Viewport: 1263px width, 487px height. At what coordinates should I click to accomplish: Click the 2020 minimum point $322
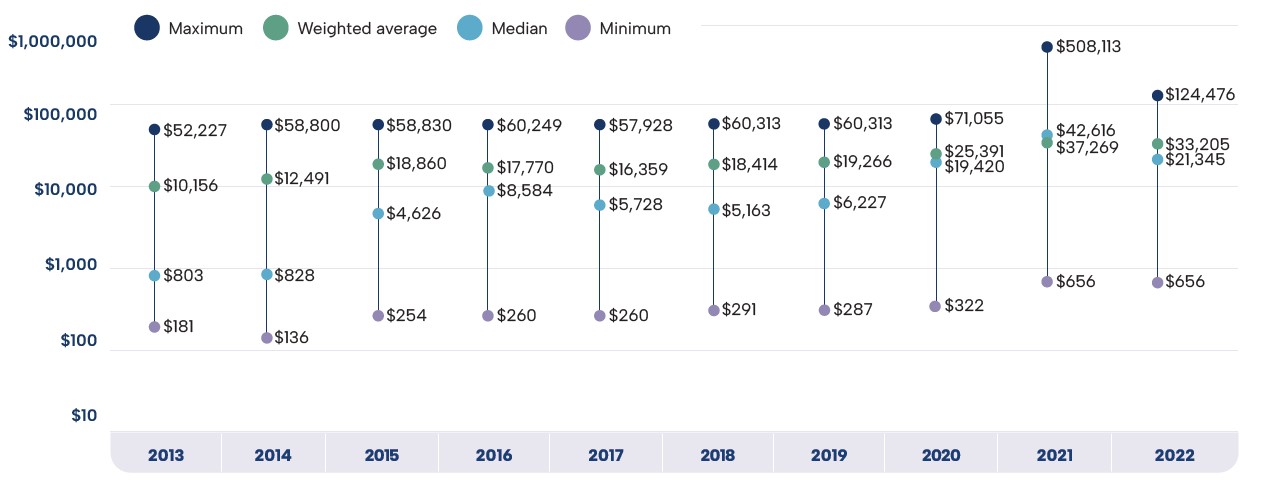click(x=936, y=306)
